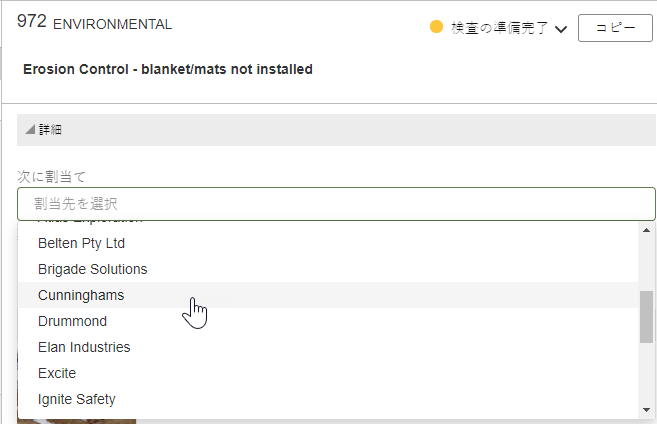Collapse the 詳細 section triangle
657x424 pixels.
tap(30, 129)
